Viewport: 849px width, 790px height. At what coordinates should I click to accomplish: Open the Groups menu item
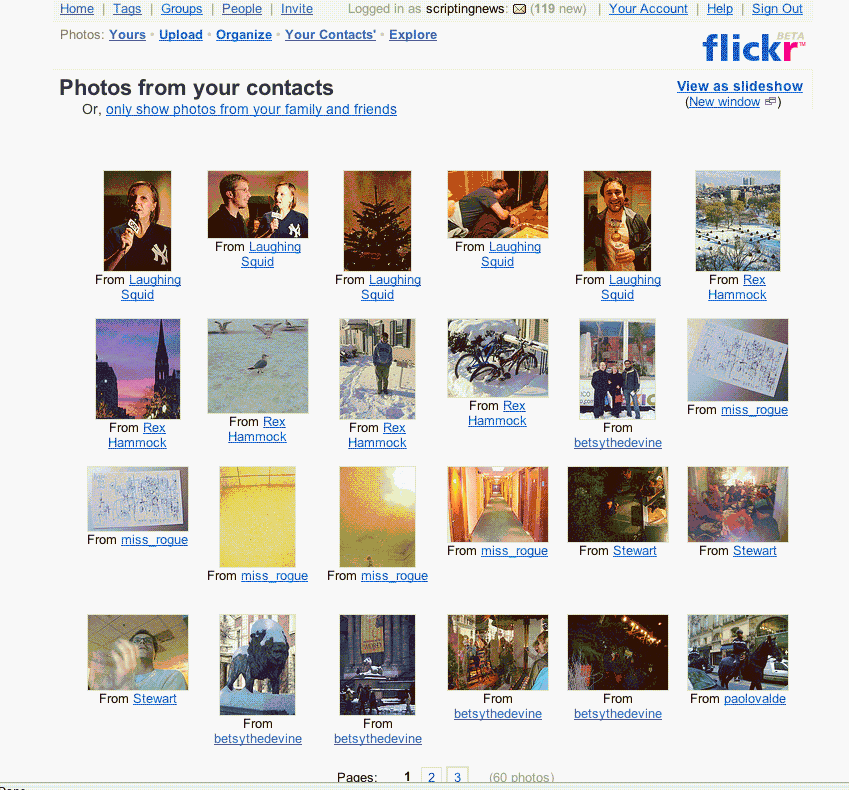tap(181, 9)
